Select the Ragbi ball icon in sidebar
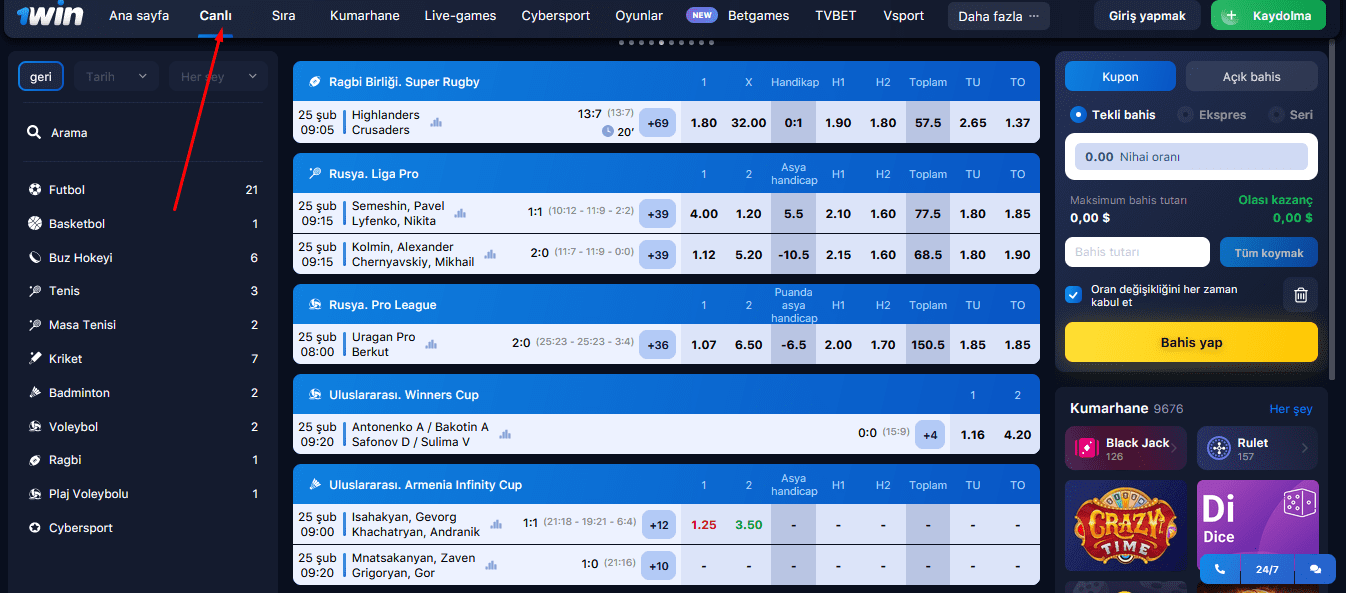The height and width of the screenshot is (593, 1346). [x=35, y=460]
